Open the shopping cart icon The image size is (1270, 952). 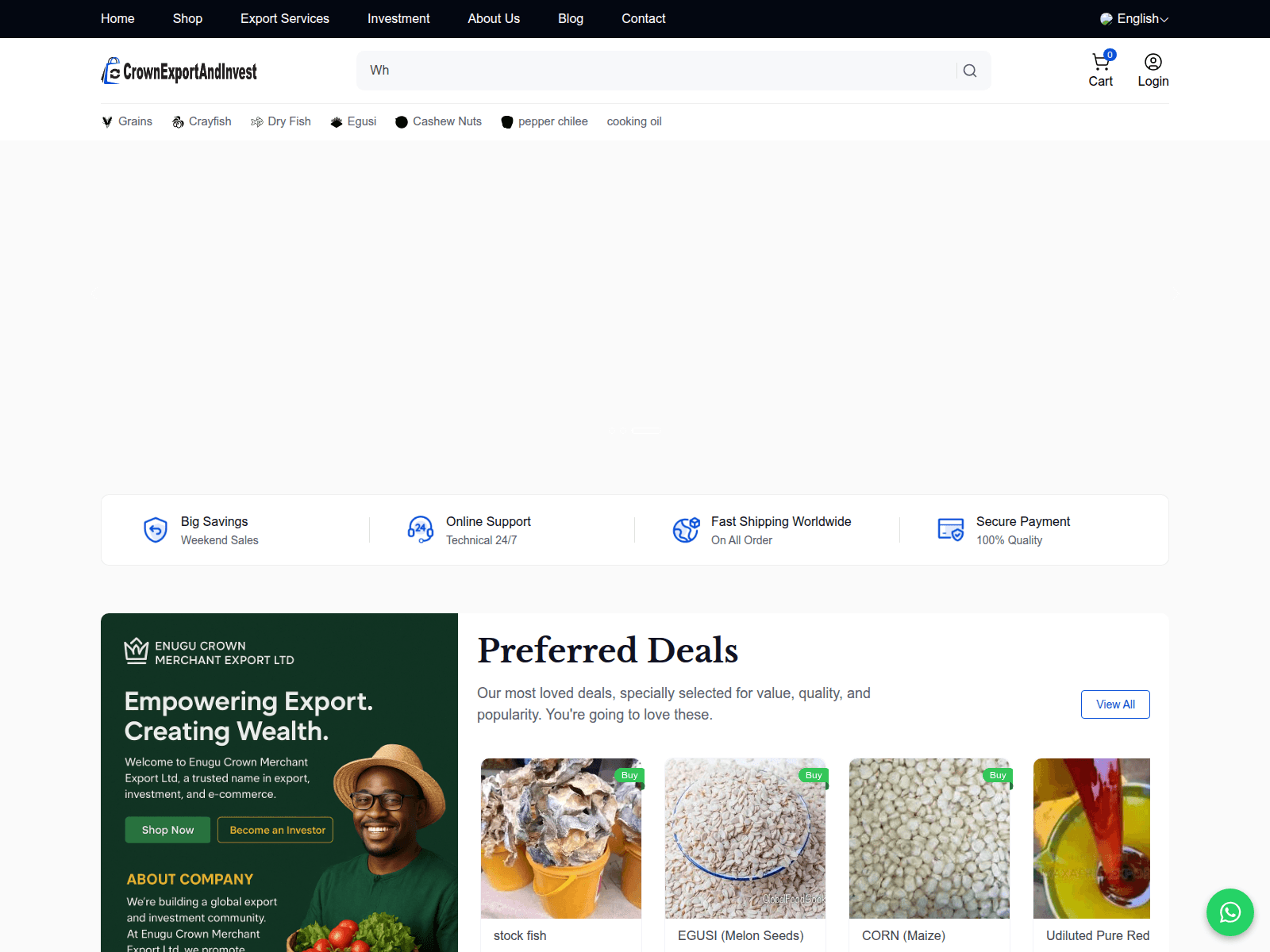[1100, 62]
